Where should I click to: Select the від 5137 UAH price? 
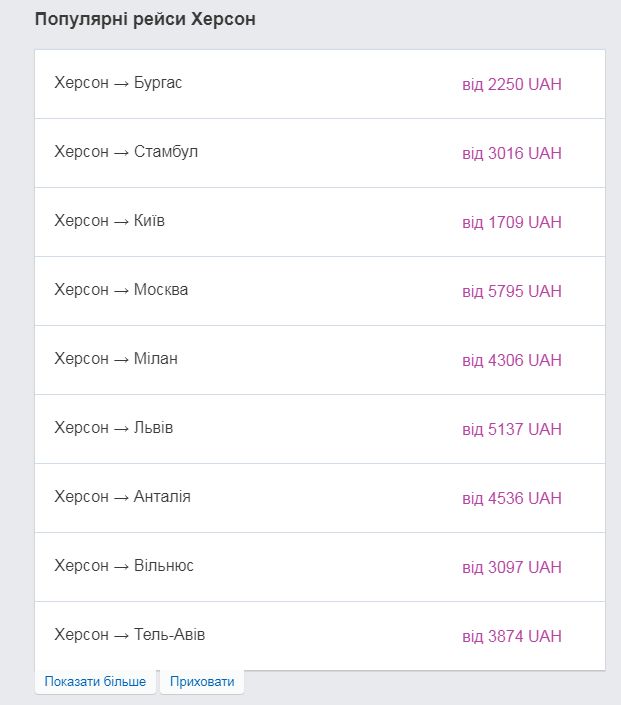[x=512, y=429]
